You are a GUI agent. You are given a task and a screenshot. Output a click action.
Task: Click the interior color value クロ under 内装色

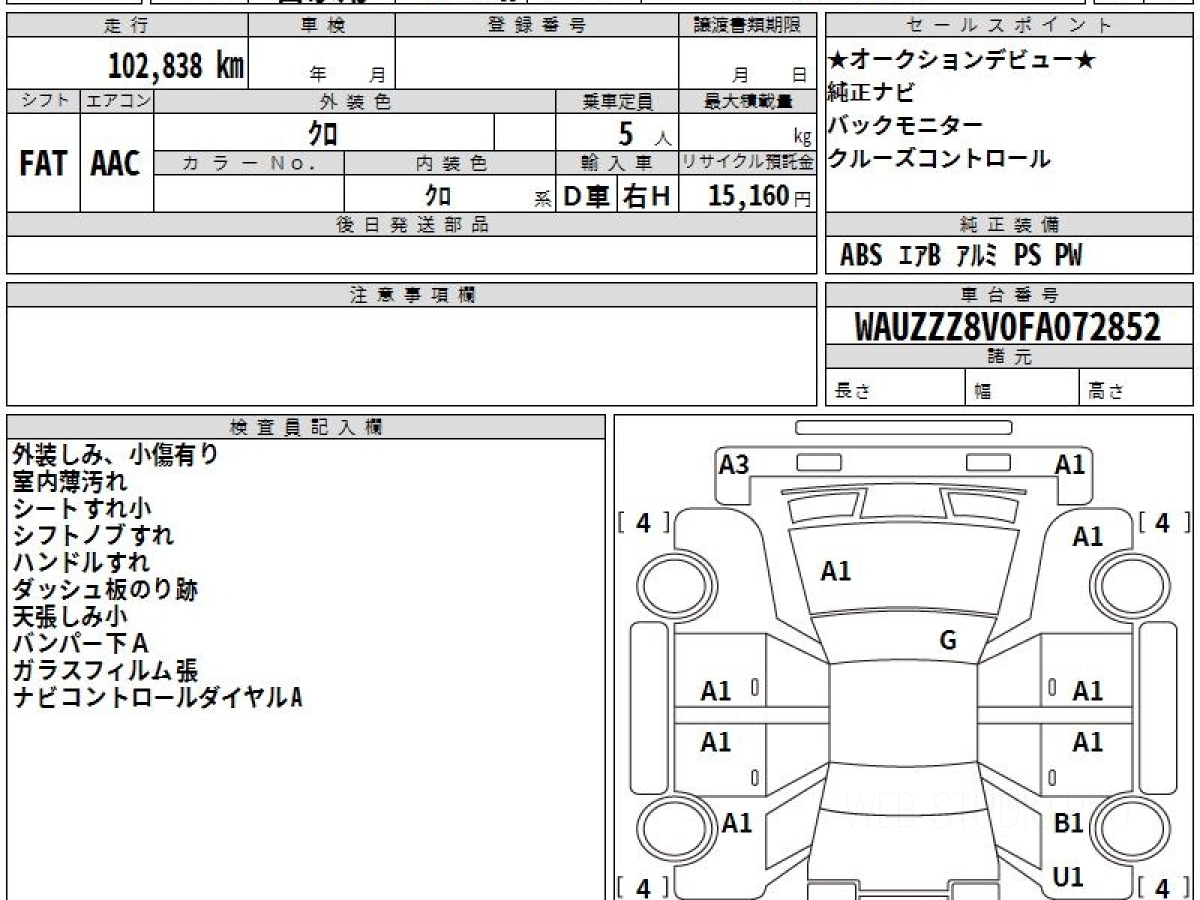click(x=437, y=195)
